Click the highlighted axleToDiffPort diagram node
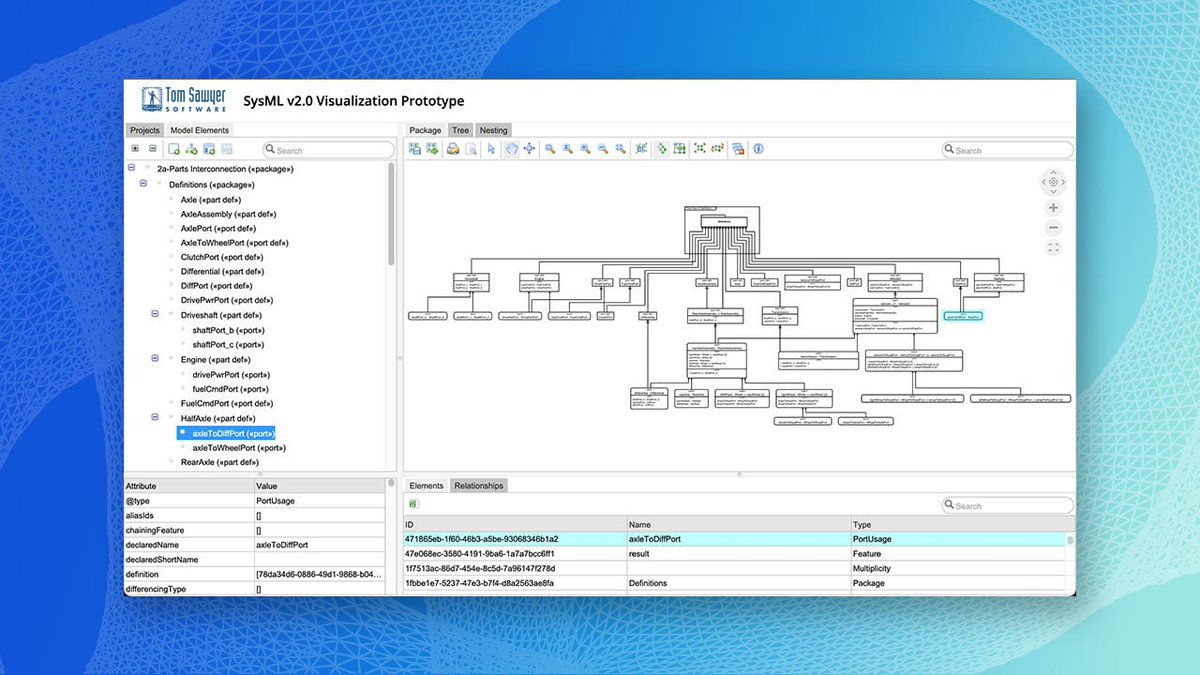Viewport: 1200px width, 675px height. tap(963, 316)
